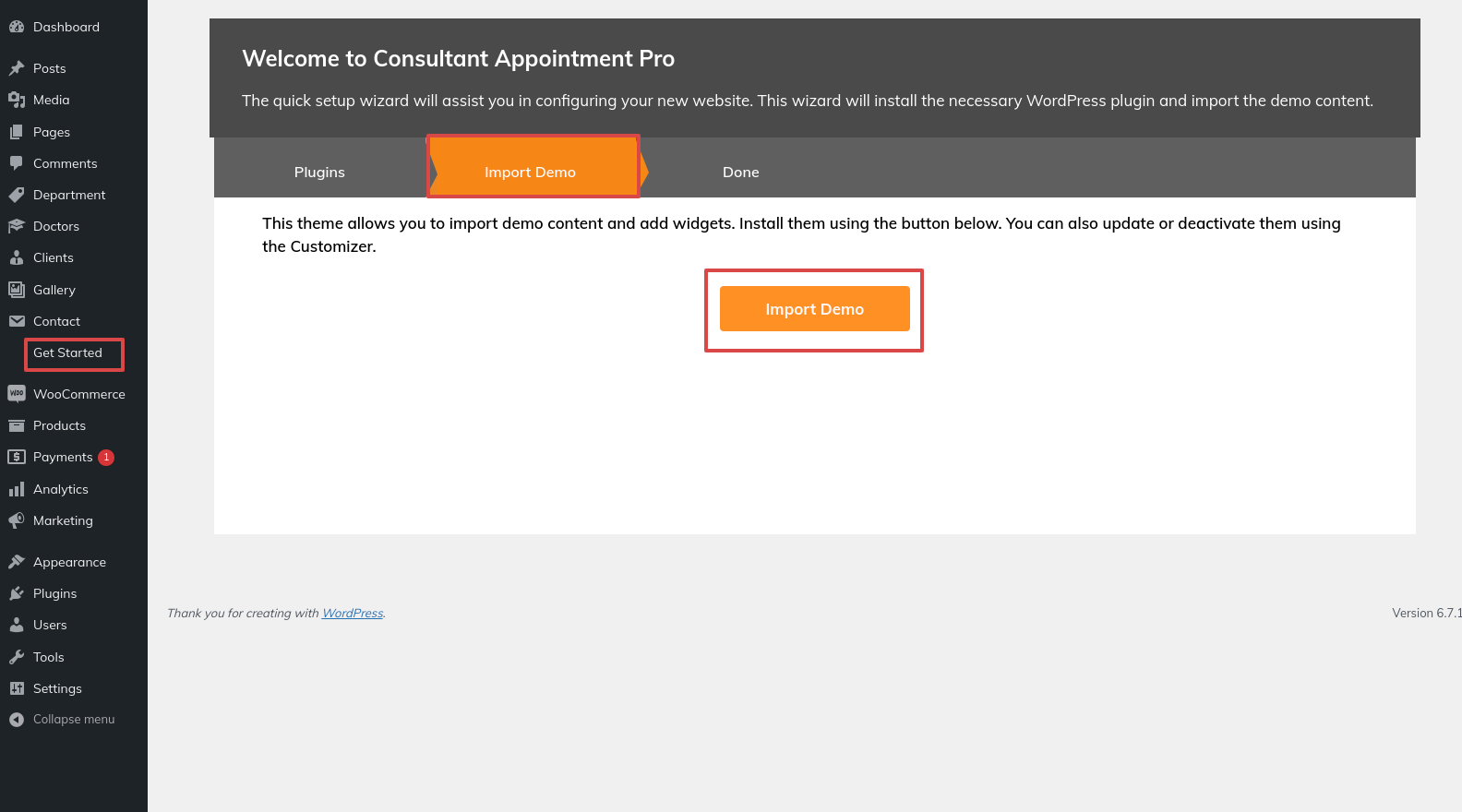Click the Doctors graduation cap icon
The height and width of the screenshot is (812, 1462).
[17, 226]
